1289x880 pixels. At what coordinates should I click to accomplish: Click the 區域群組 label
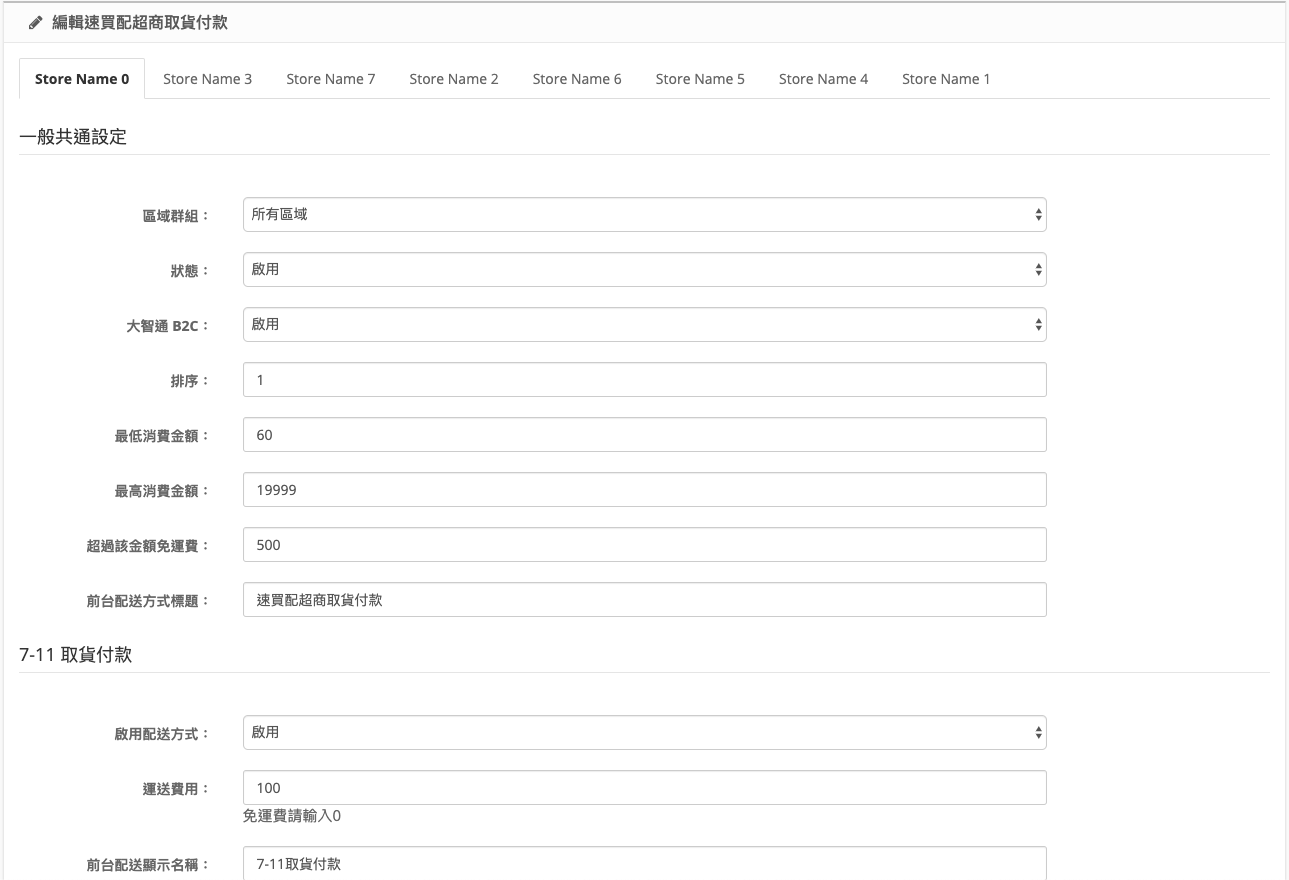point(176,215)
